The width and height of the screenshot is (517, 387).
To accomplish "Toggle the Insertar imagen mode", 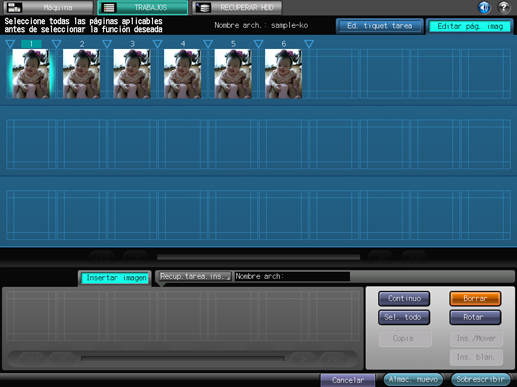I will 116,278.
